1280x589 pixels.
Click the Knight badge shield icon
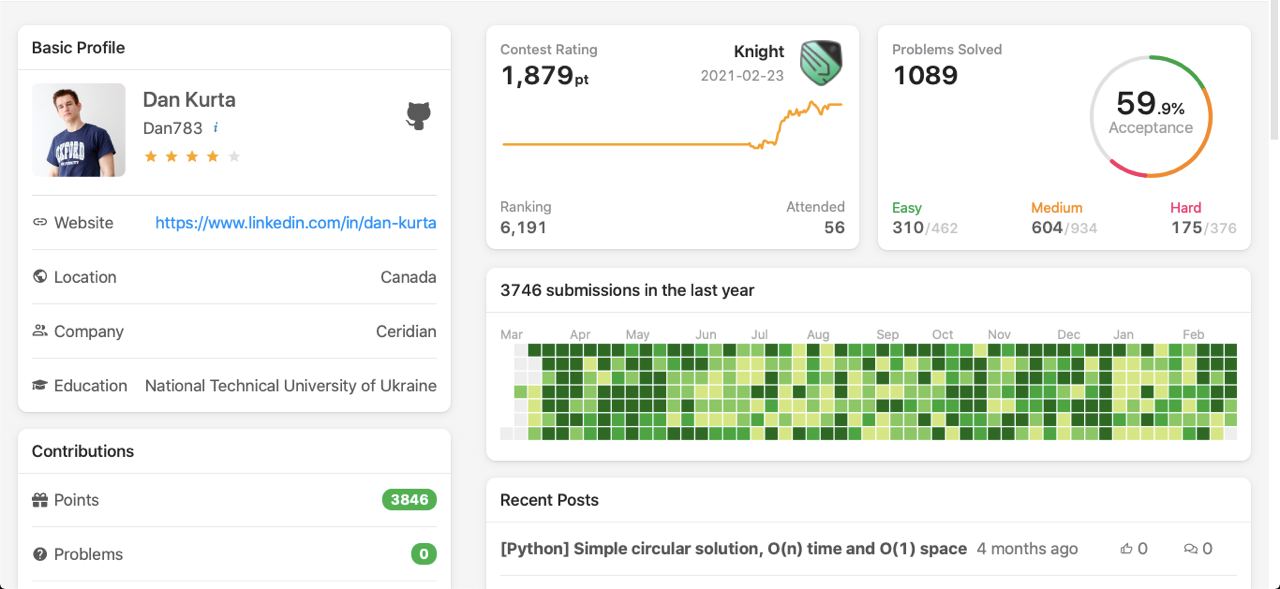pyautogui.click(x=821, y=62)
